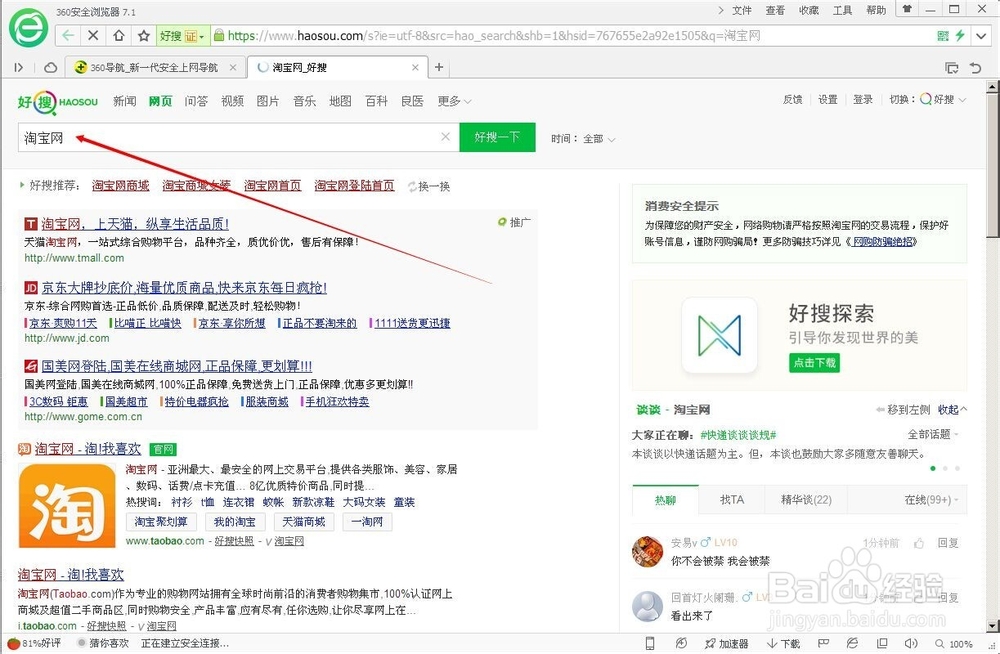Toggle the sidebar panel icon
1000x654 pixels.
[x=18, y=67]
